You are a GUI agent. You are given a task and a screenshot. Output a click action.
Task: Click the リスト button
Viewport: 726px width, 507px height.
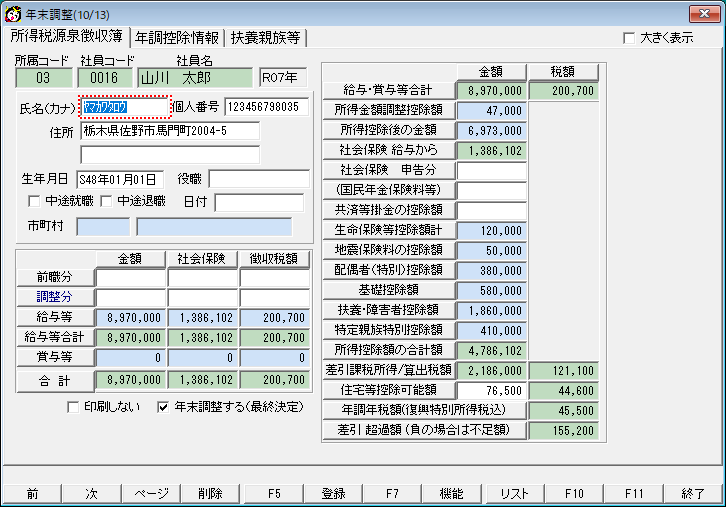[513, 494]
